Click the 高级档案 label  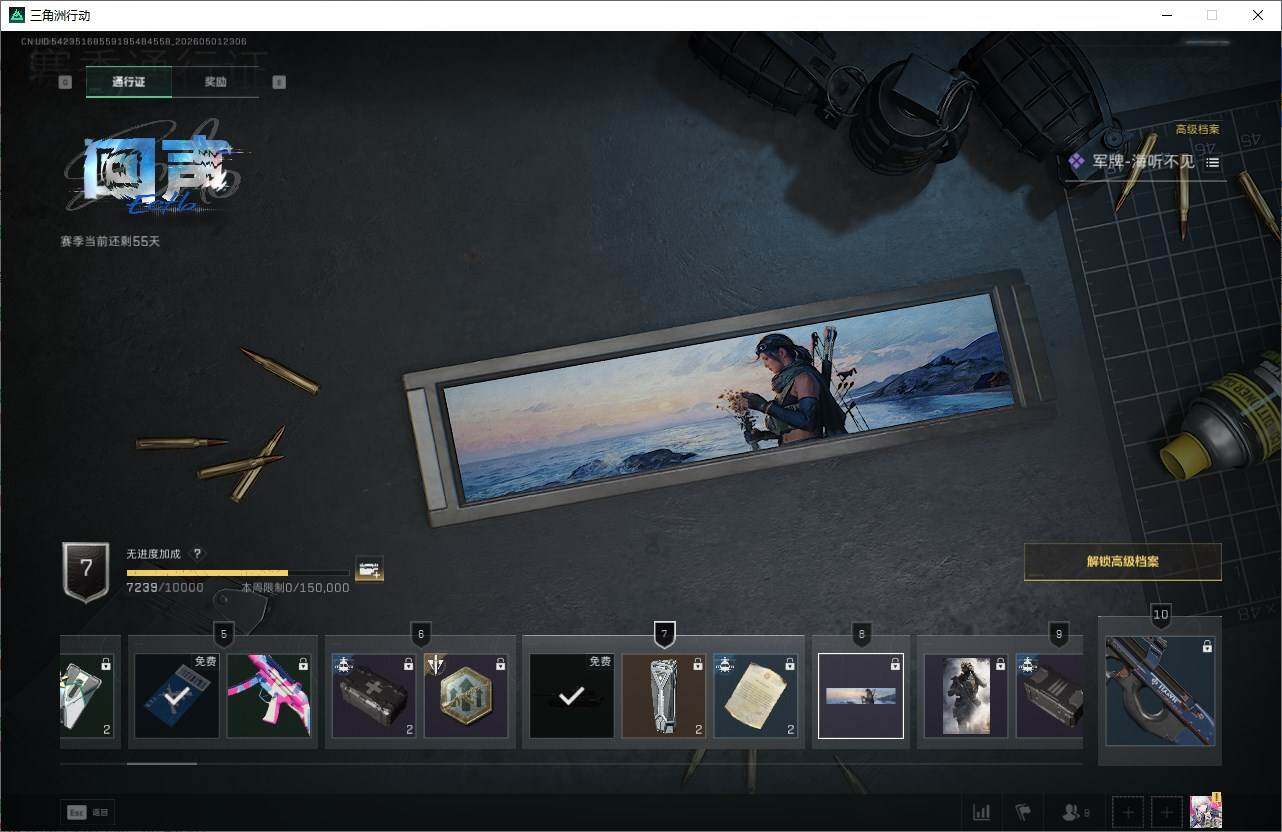click(x=1197, y=130)
